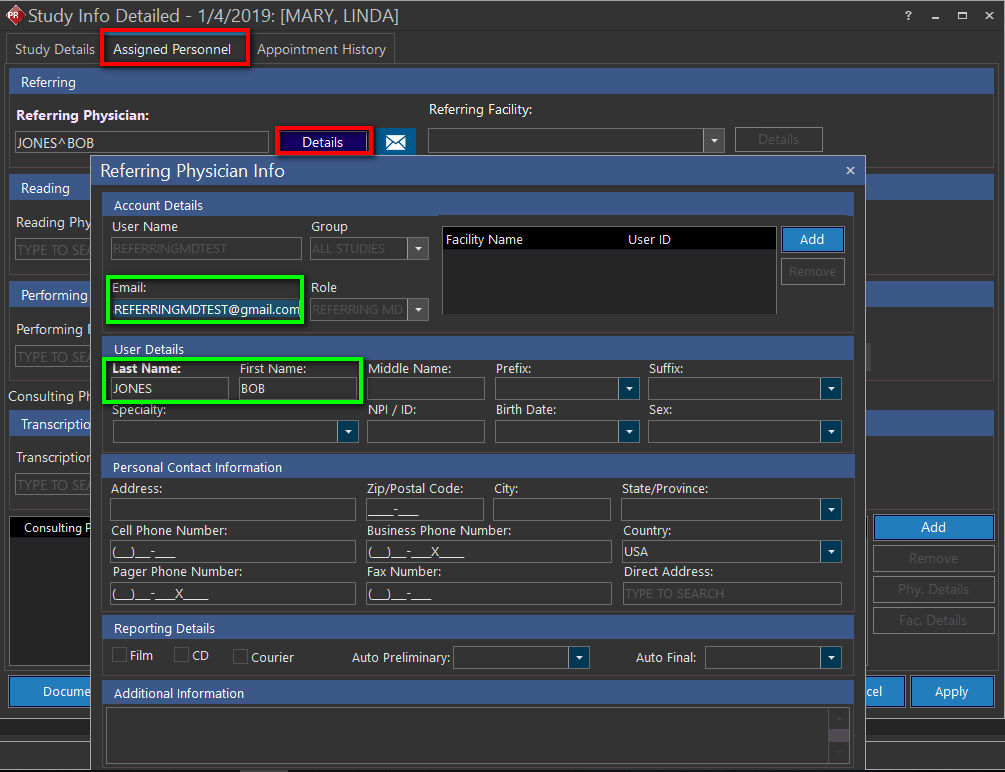Expand the Auto Preliminary dropdown
Image resolution: width=1005 pixels, height=772 pixels.
pos(579,658)
